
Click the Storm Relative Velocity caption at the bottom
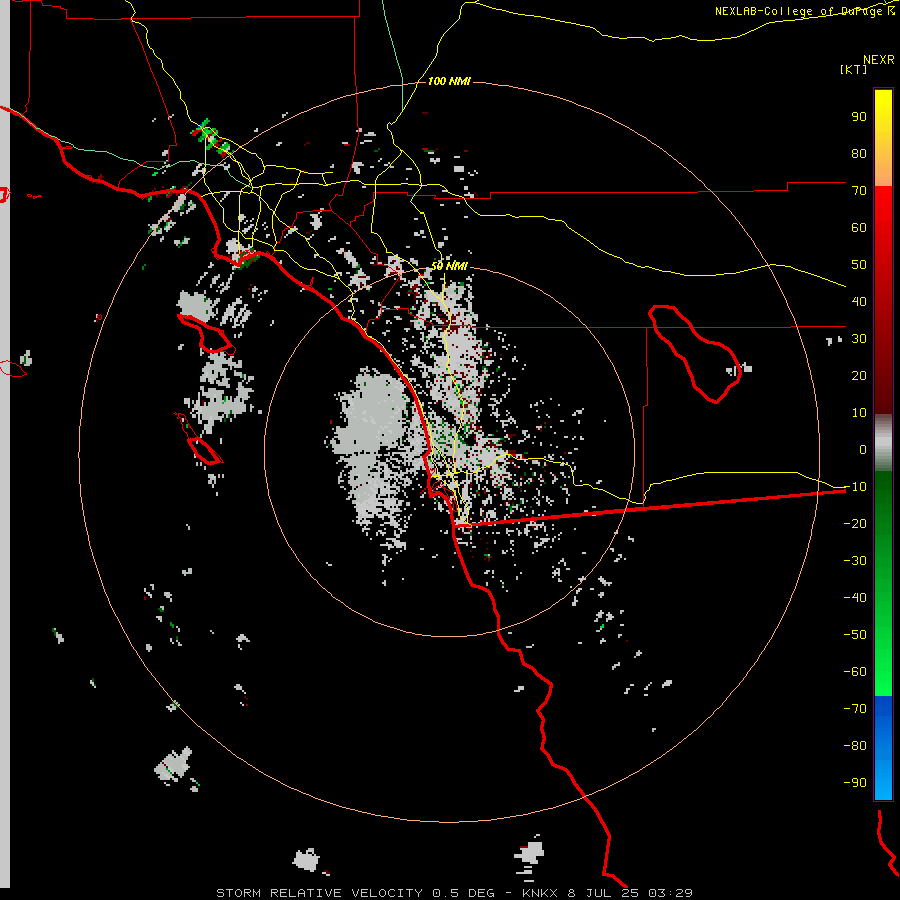(454, 893)
